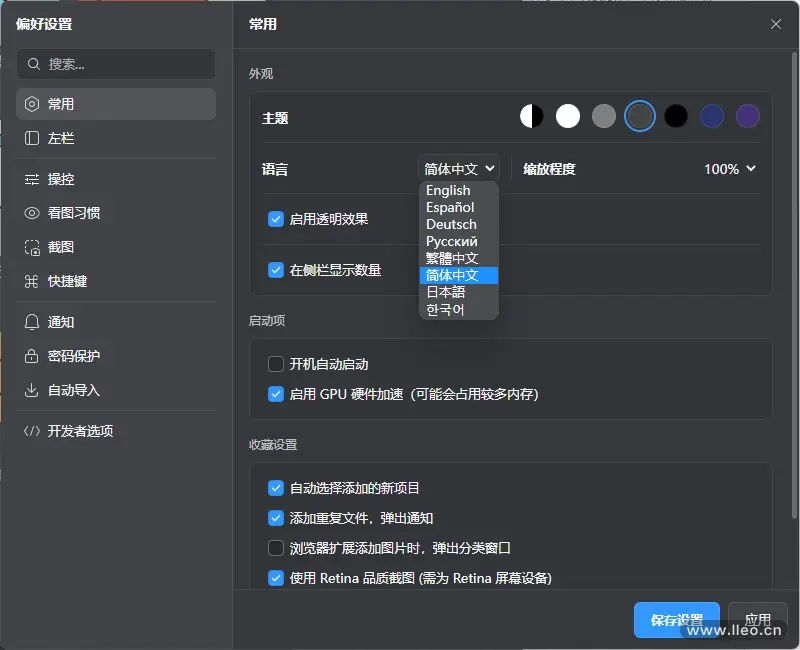The width and height of the screenshot is (800, 650).
Task: Open the 开发者选项 settings section
Action: click(x=80, y=431)
